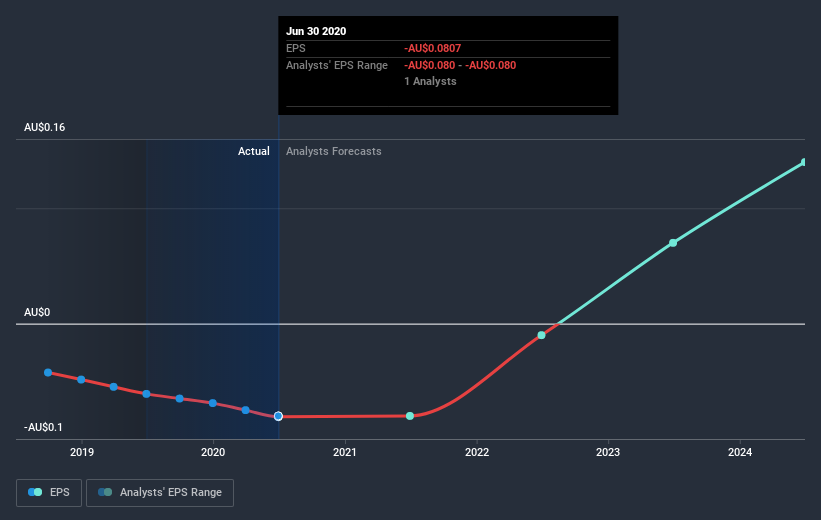Viewport: 821px width, 520px height.
Task: Click the 2022 x-axis label
Action: click(477, 452)
